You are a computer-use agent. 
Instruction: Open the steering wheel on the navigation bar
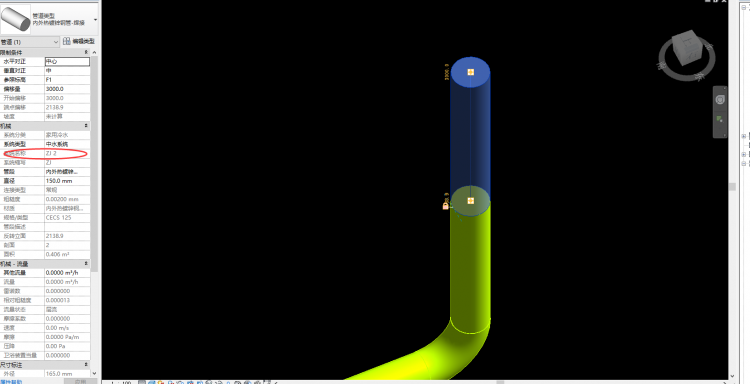tap(720, 99)
